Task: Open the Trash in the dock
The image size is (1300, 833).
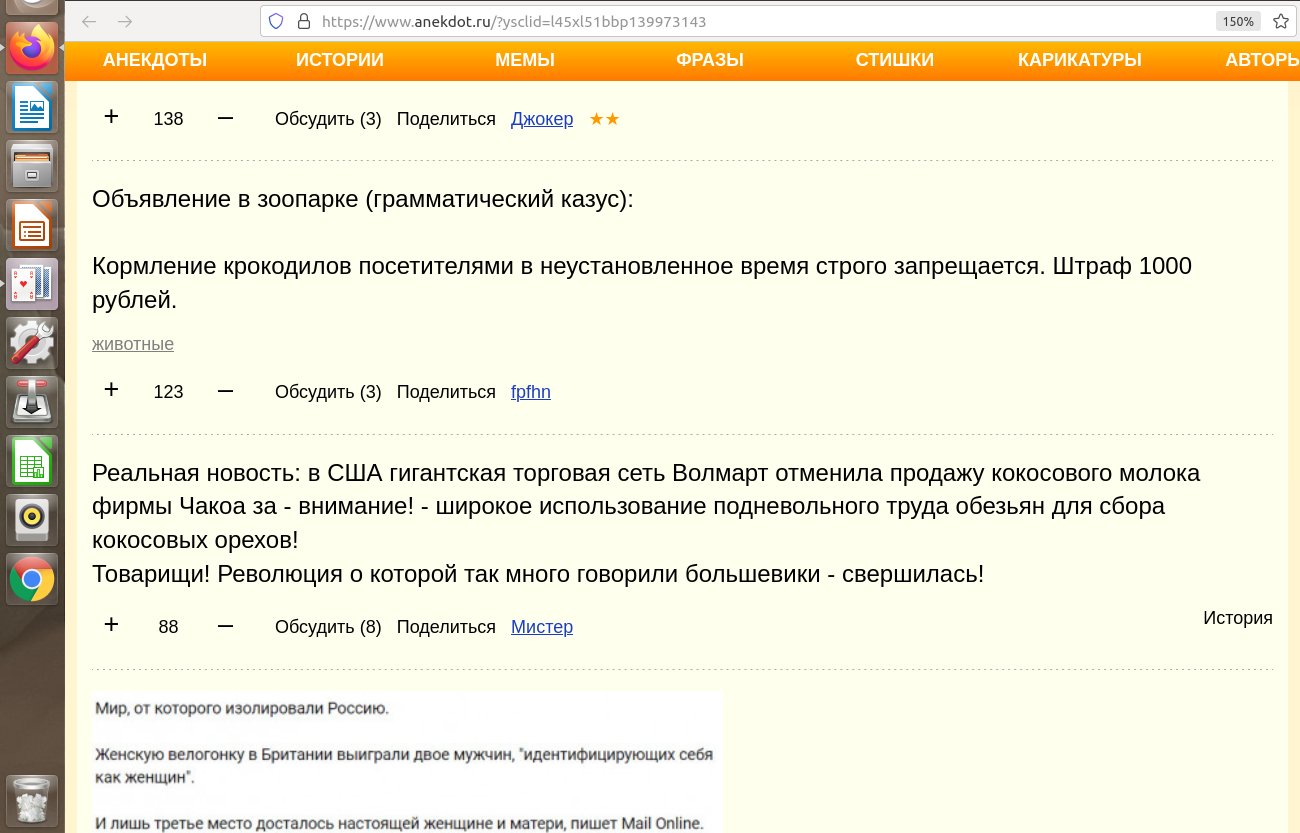Action: tap(32, 800)
